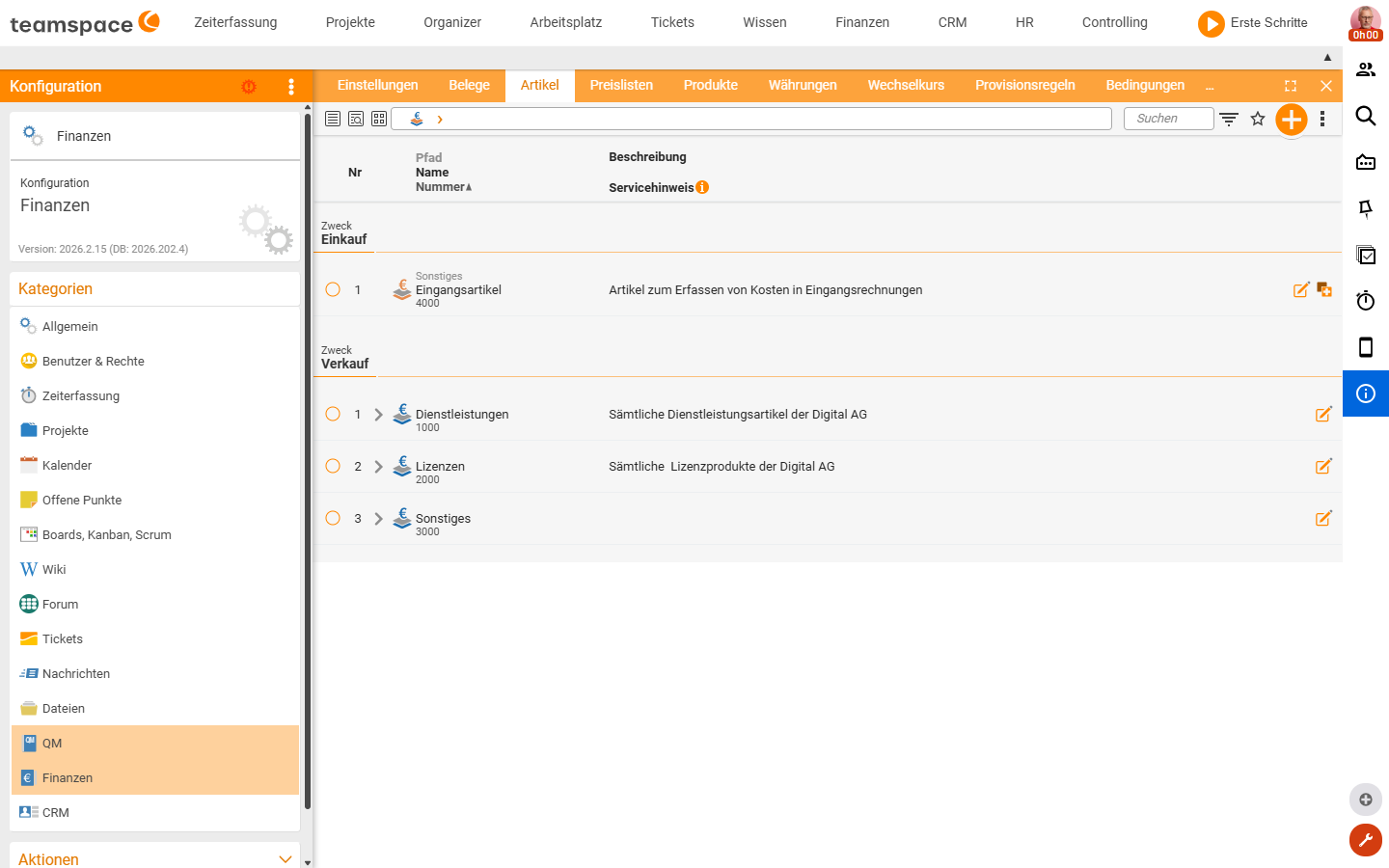
Task: Open the user avatar profile
Action: (x=1366, y=22)
